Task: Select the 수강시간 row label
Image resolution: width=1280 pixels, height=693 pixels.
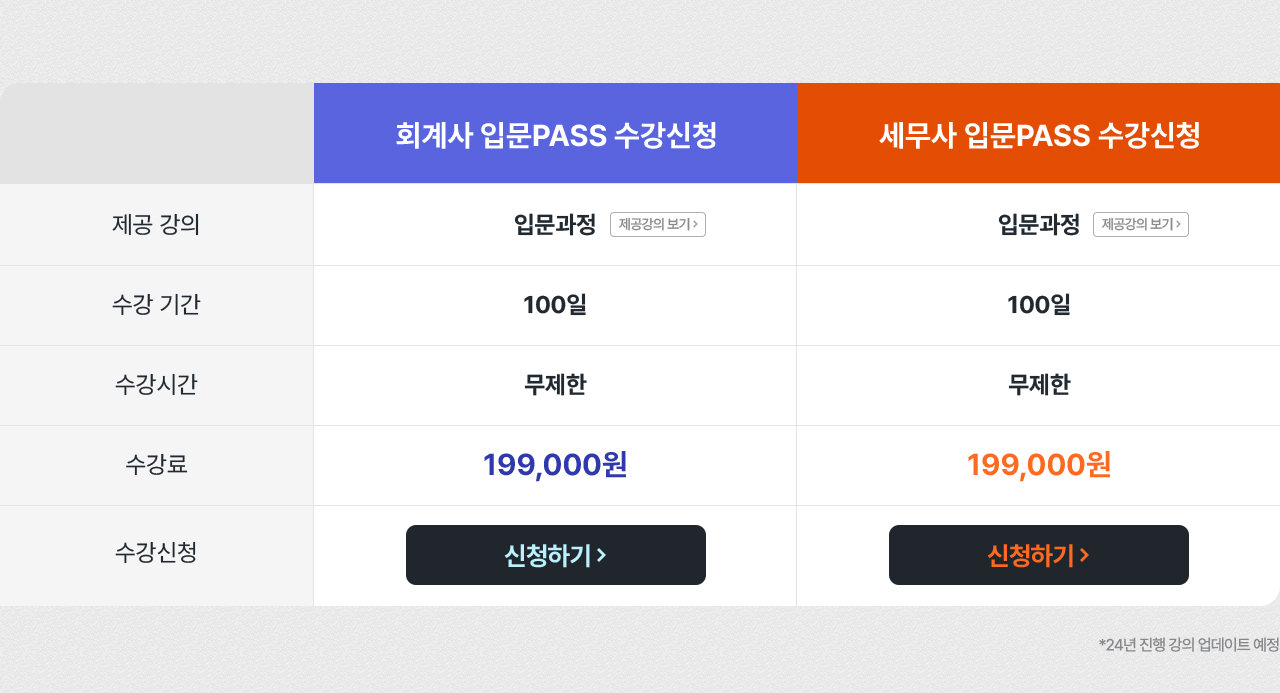Action: point(156,384)
